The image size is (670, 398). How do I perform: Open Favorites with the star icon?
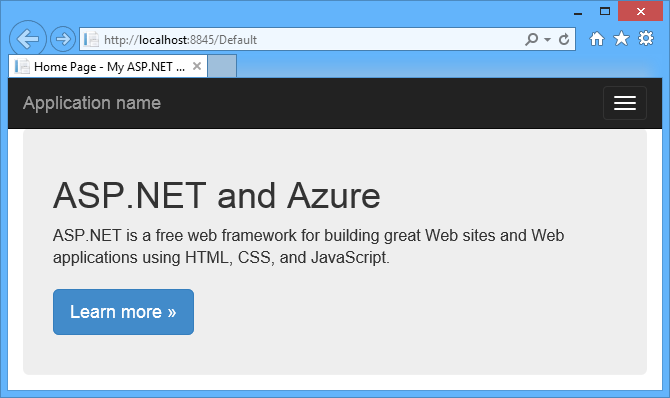[621, 38]
